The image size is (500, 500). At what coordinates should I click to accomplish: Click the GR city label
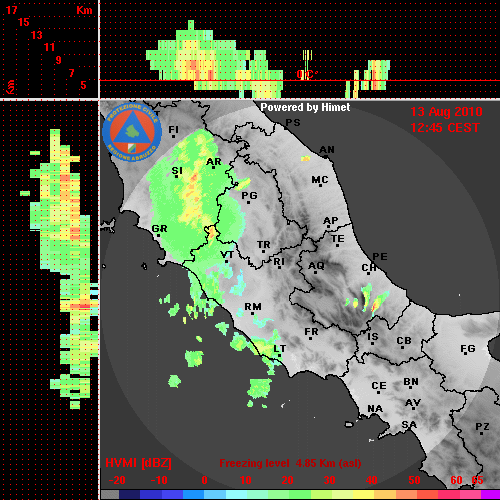(x=159, y=229)
